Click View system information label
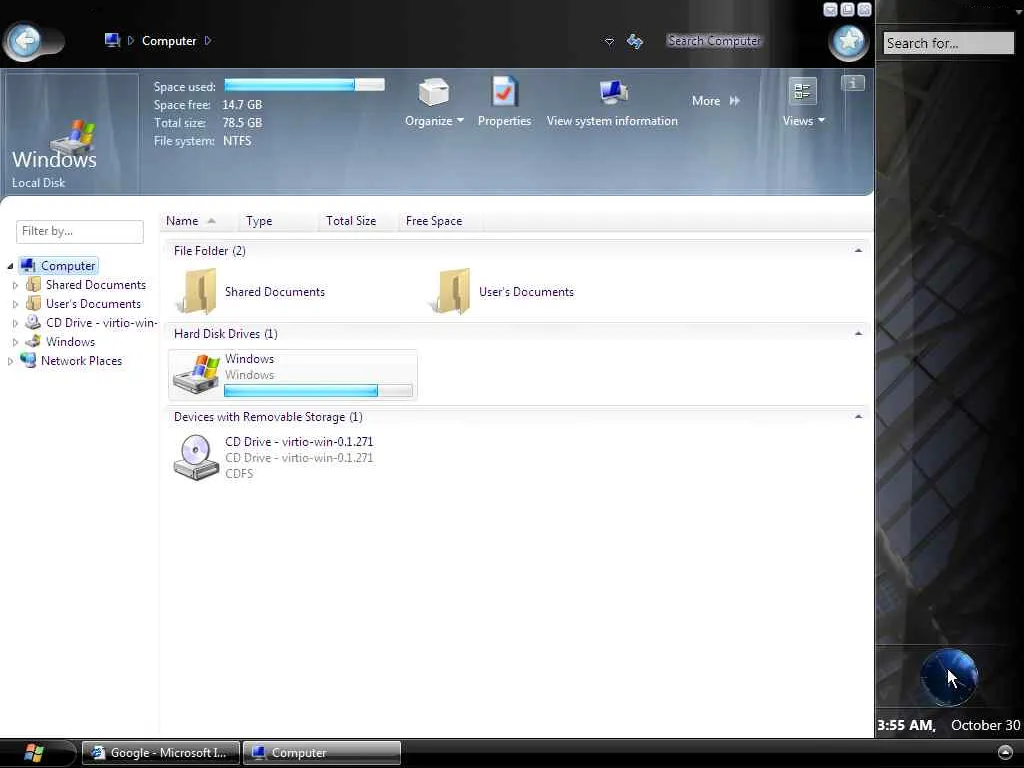Screen dimensions: 1024x768 click(x=613, y=121)
